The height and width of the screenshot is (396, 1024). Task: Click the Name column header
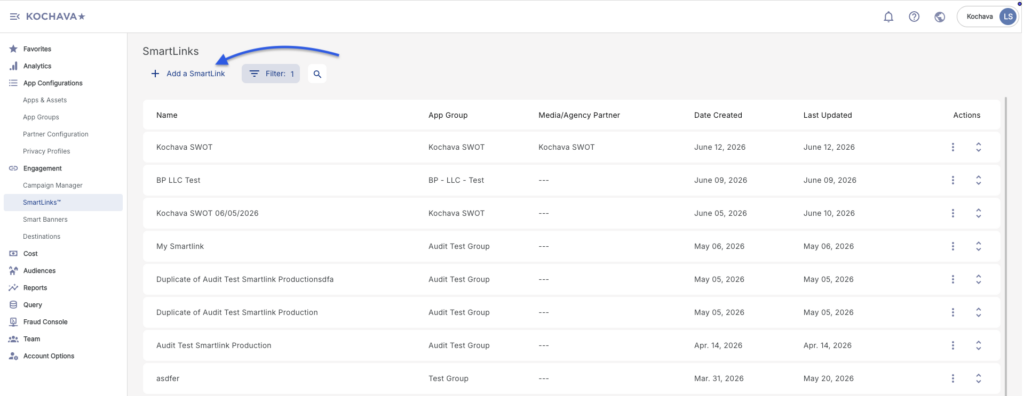167,115
